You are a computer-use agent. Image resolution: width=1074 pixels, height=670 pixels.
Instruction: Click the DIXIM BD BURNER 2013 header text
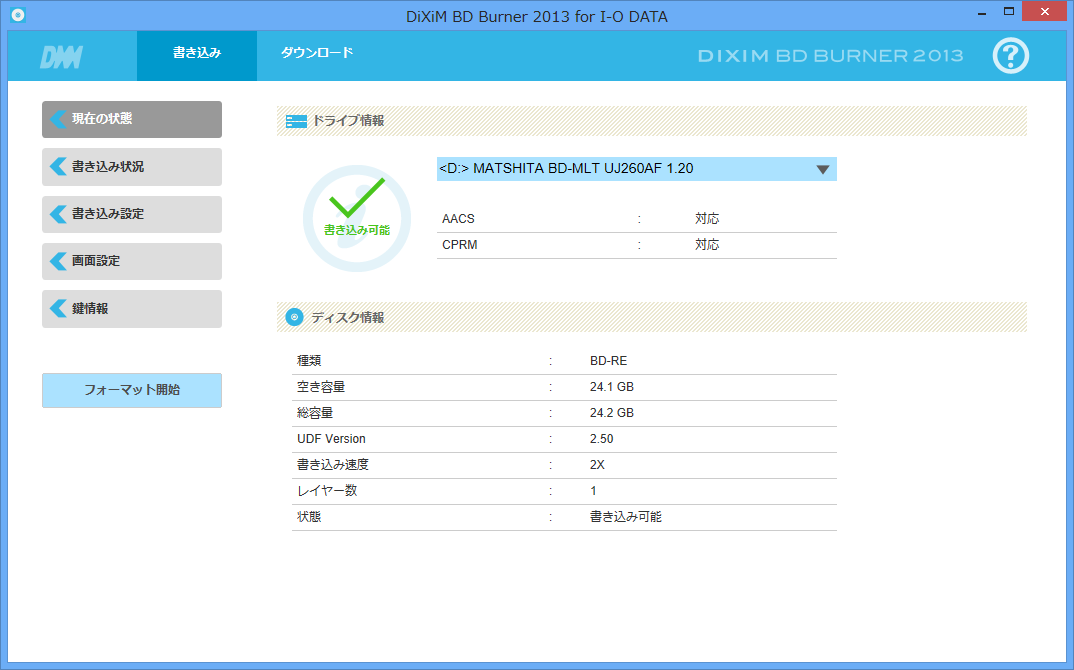coord(830,56)
